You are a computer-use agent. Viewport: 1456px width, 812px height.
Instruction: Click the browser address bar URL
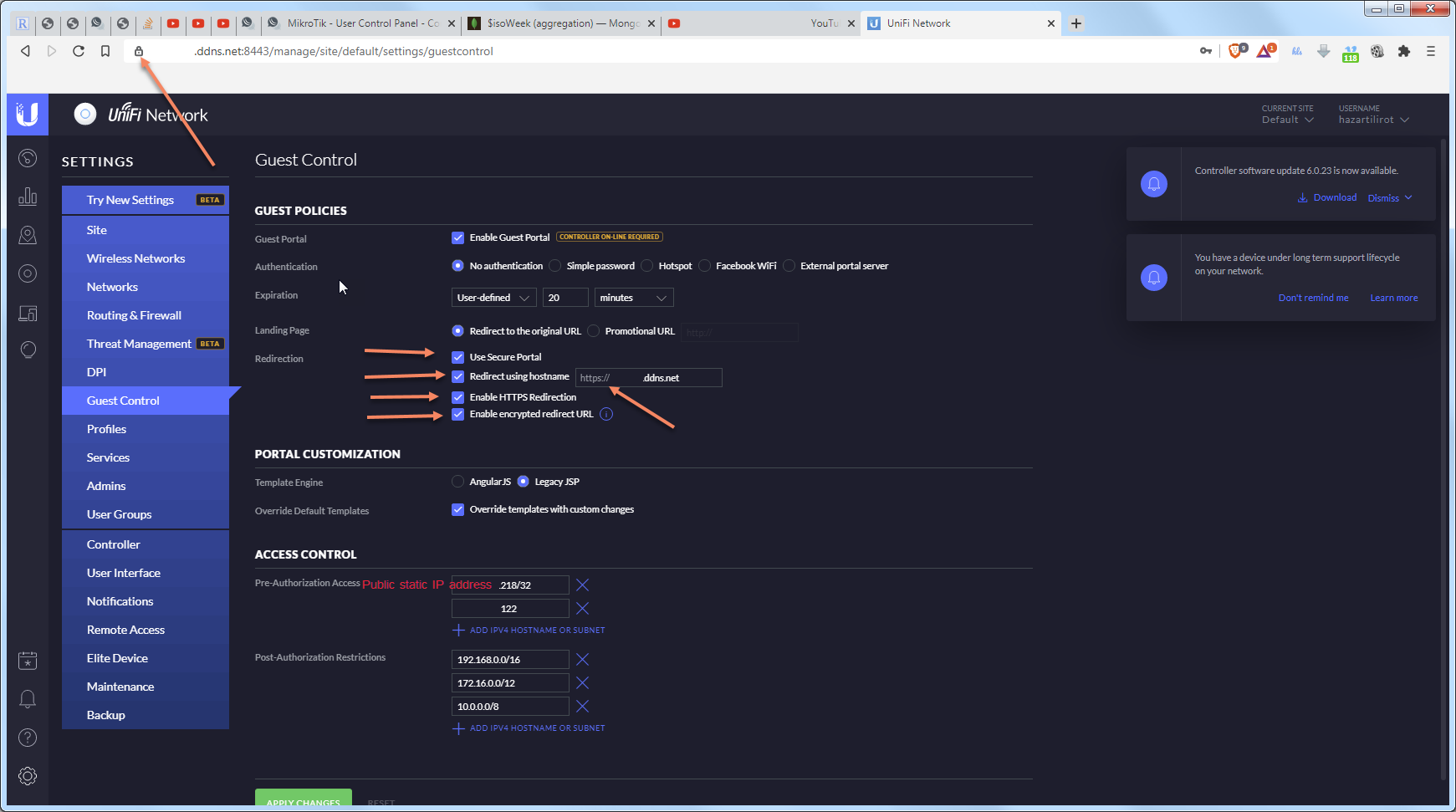344,51
